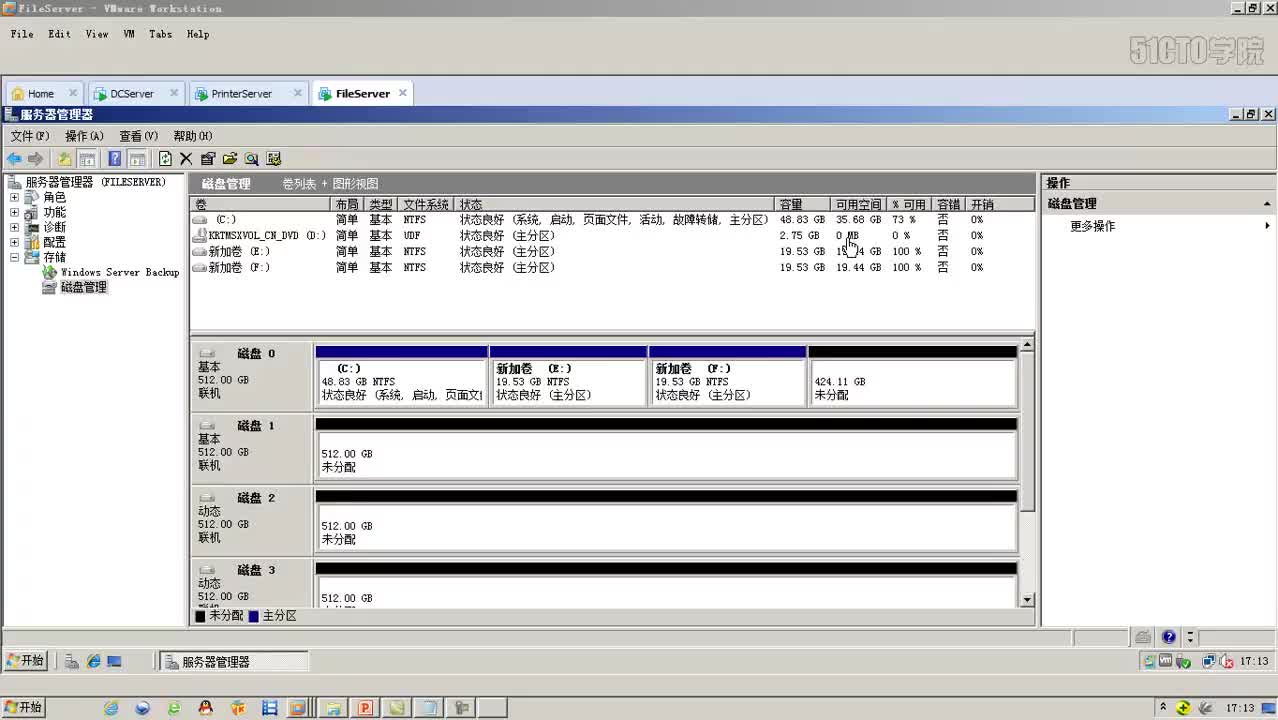This screenshot has height=720, width=1278.
Task: Toggle the console tree show/hide icon
Action: [87, 159]
